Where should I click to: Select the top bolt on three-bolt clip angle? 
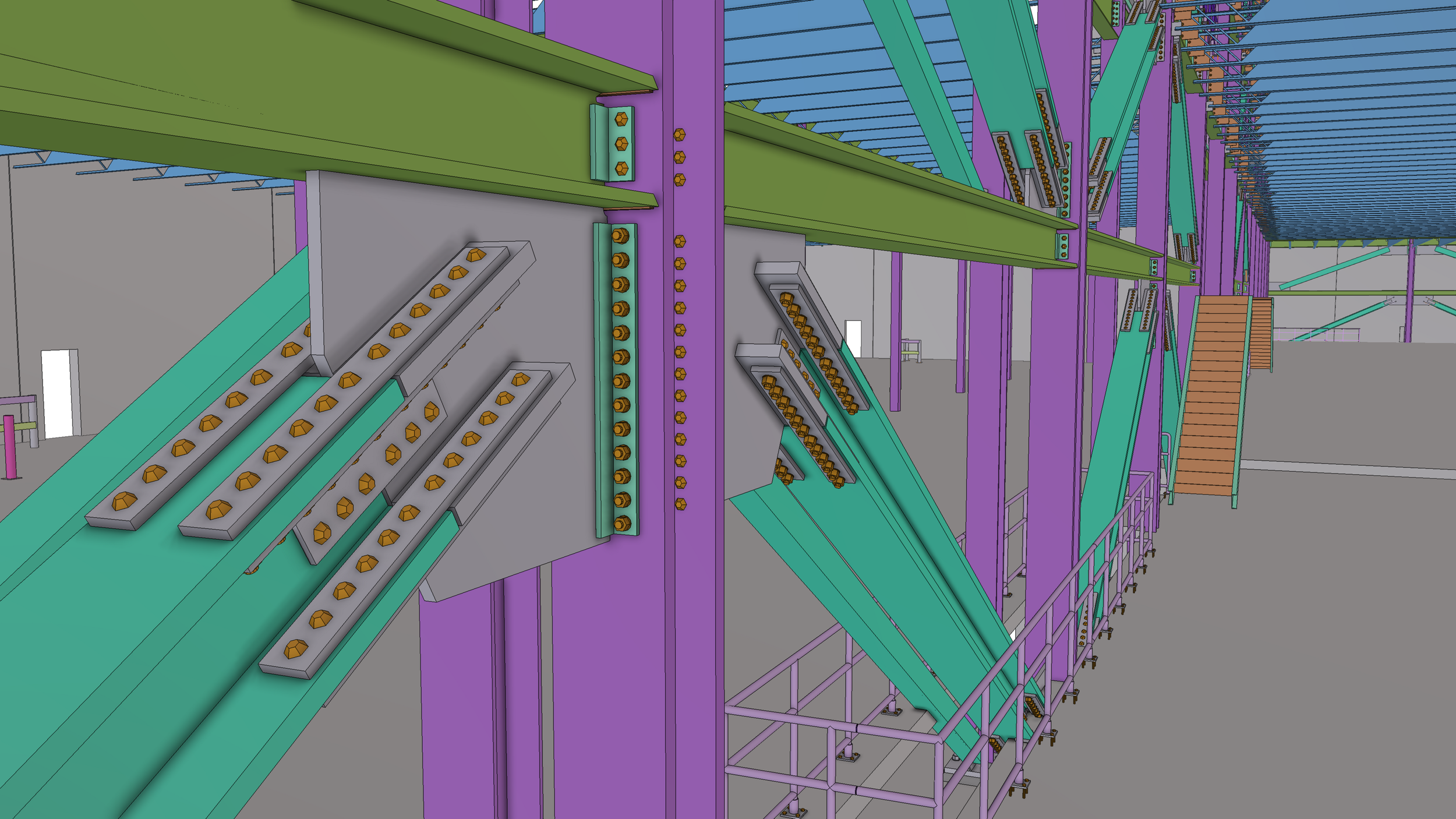point(621,119)
